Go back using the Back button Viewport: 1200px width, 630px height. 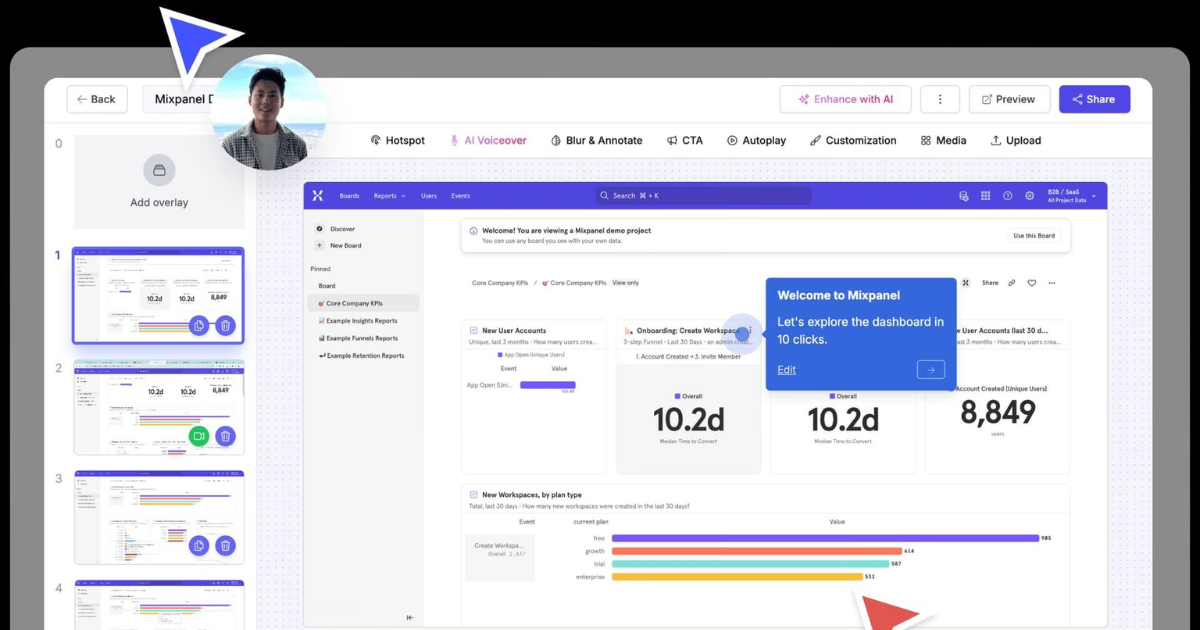point(97,99)
